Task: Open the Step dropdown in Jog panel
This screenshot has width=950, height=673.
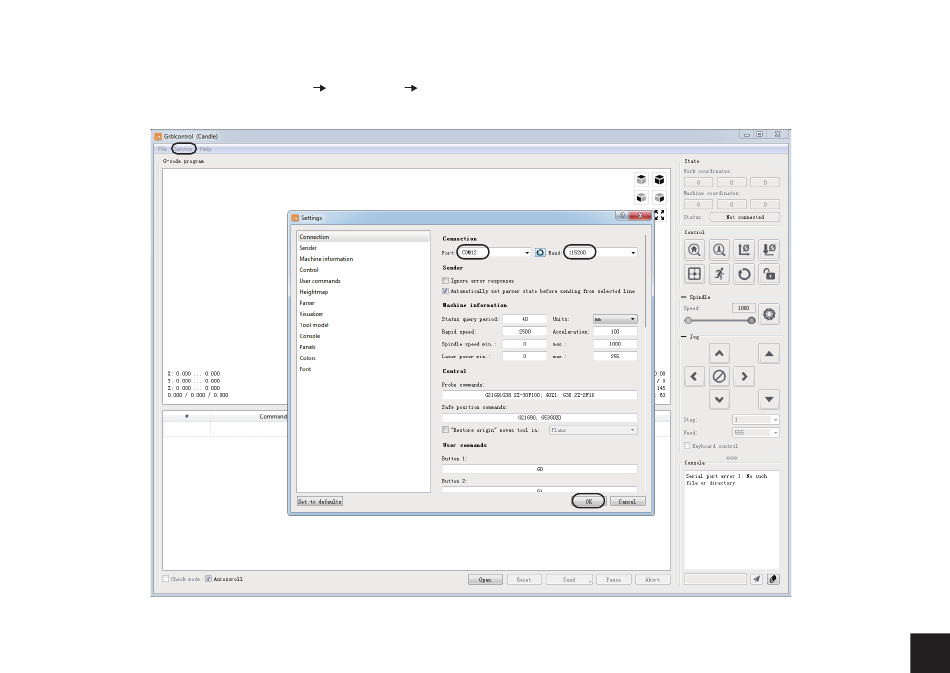Action: tap(756, 419)
